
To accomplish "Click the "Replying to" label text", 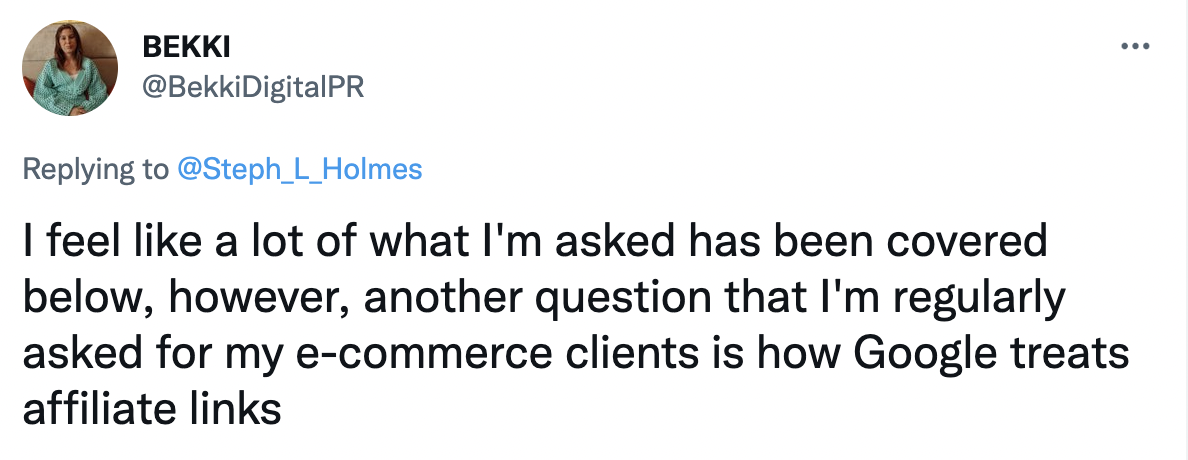I will [x=95, y=169].
